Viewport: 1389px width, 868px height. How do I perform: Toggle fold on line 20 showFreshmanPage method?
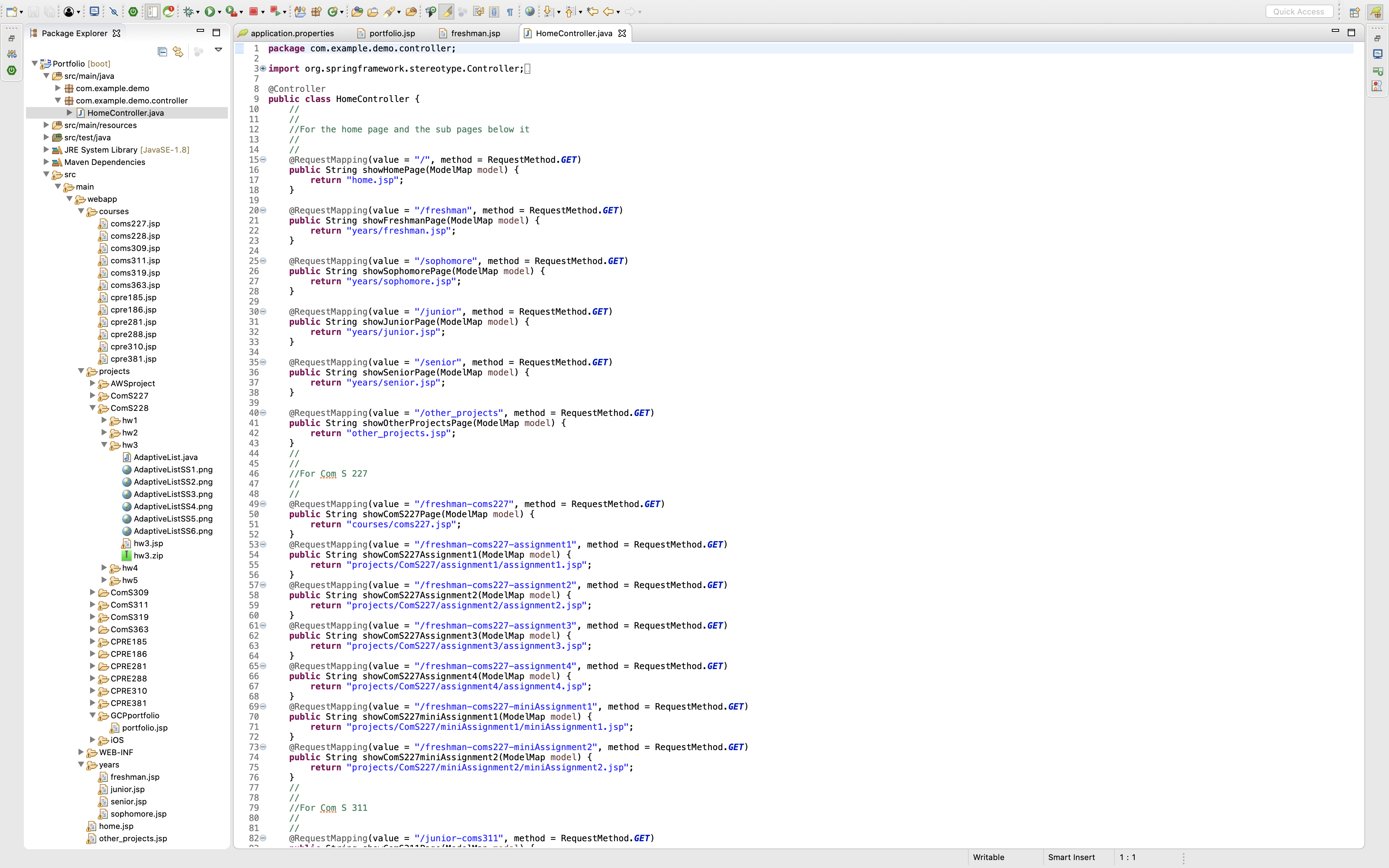tap(263, 210)
